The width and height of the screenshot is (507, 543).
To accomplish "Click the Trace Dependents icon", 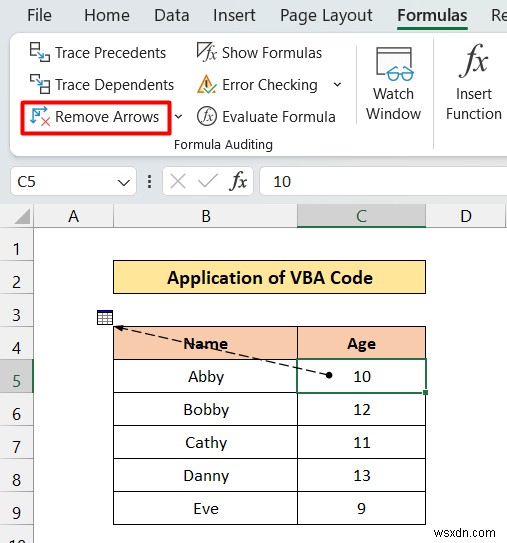I will pos(39,84).
